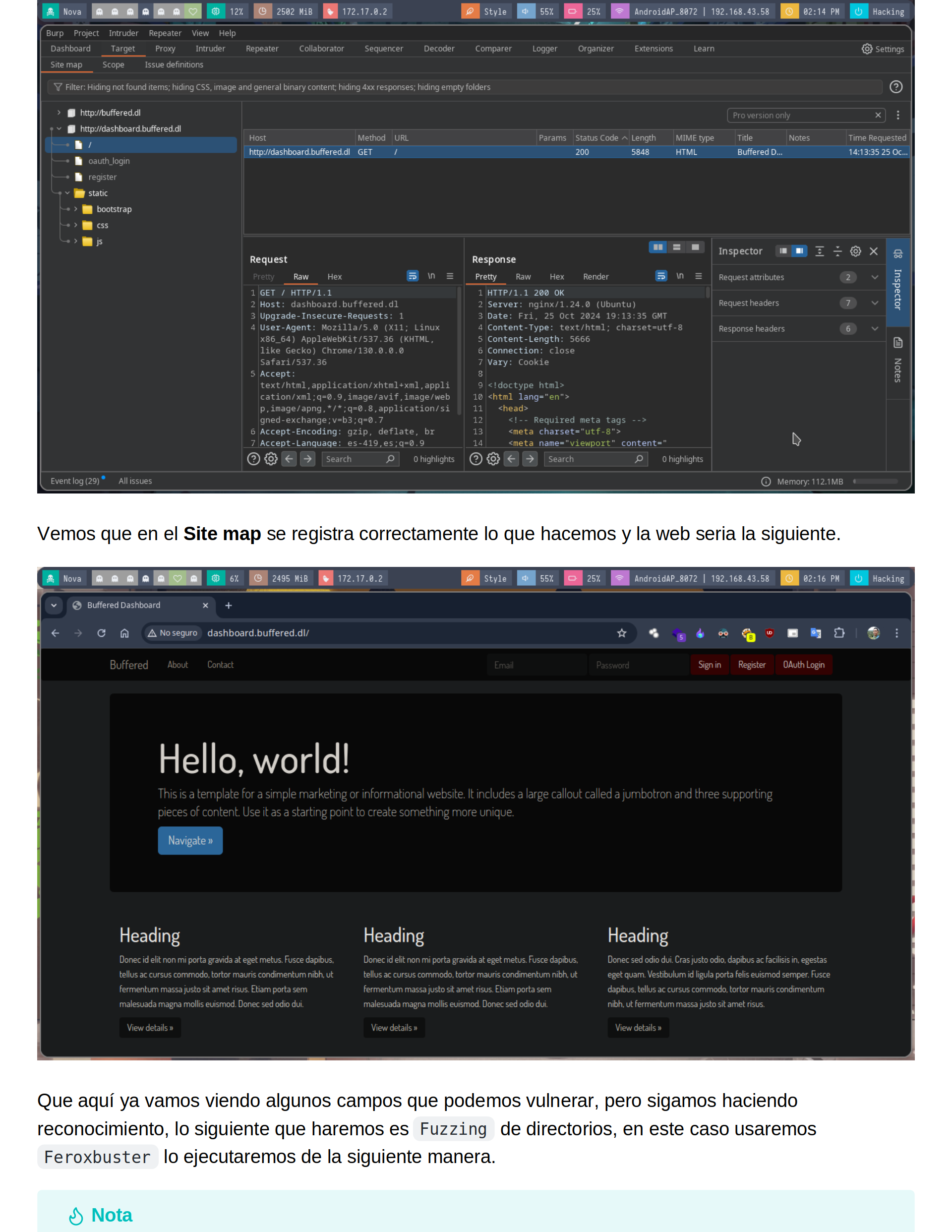Switch to Scope sub-tab
The height and width of the screenshot is (1232, 952).
tap(114, 64)
